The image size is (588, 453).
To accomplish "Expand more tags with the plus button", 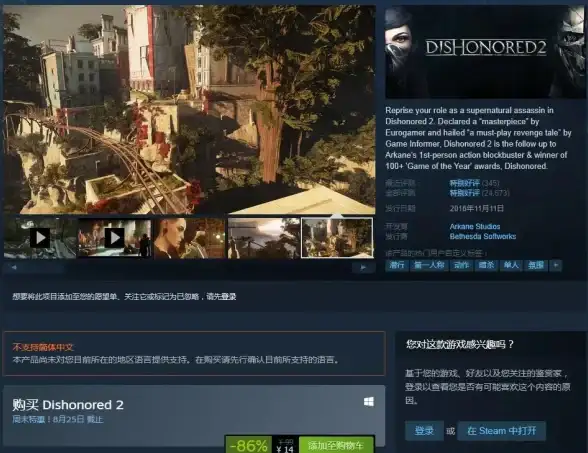I will point(556,265).
